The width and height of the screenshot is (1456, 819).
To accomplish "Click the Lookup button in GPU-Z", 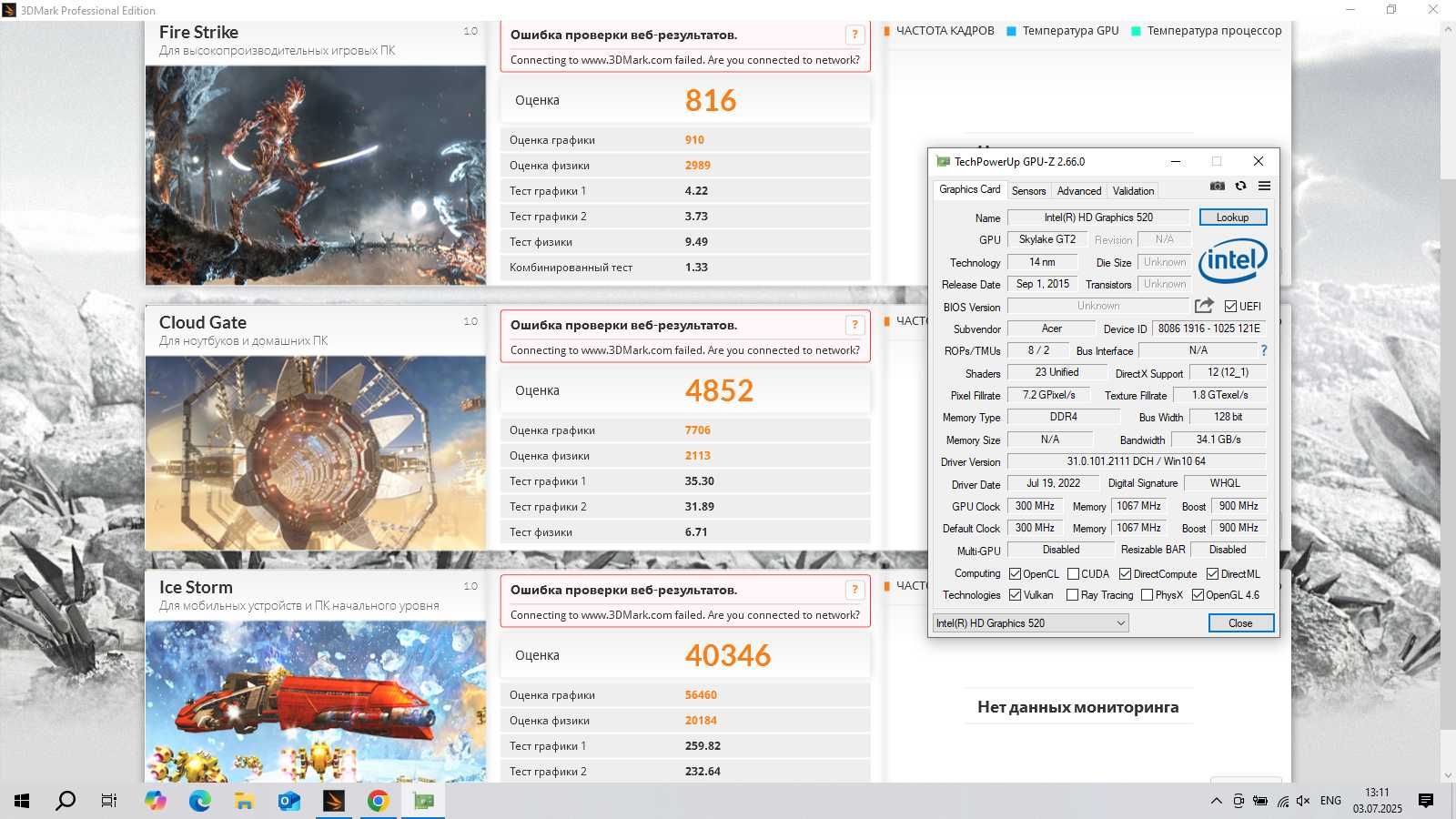I will (x=1232, y=217).
